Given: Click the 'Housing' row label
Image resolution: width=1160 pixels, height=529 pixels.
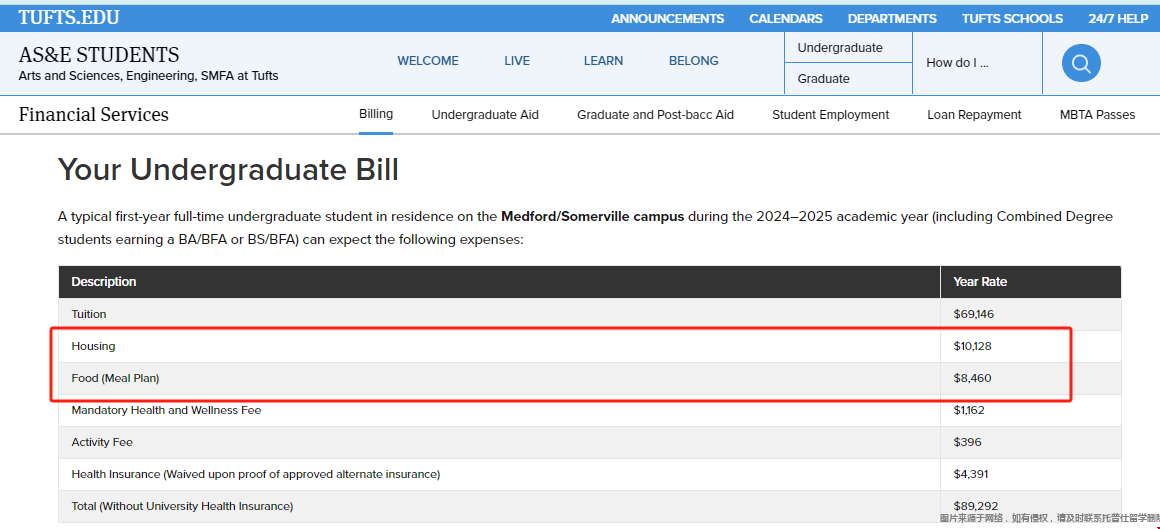Looking at the screenshot, I should tap(93, 346).
